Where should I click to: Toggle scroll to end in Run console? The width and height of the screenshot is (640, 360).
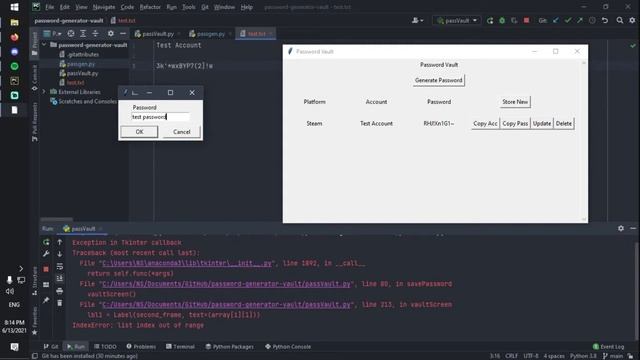pyautogui.click(x=60, y=278)
